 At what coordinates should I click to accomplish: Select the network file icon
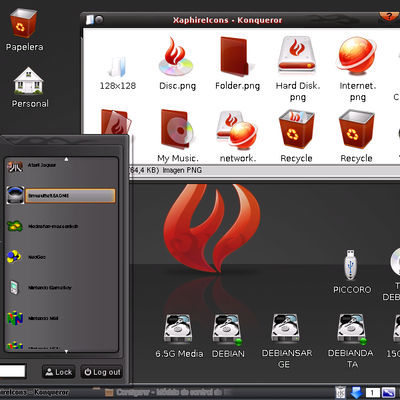pos(237,130)
